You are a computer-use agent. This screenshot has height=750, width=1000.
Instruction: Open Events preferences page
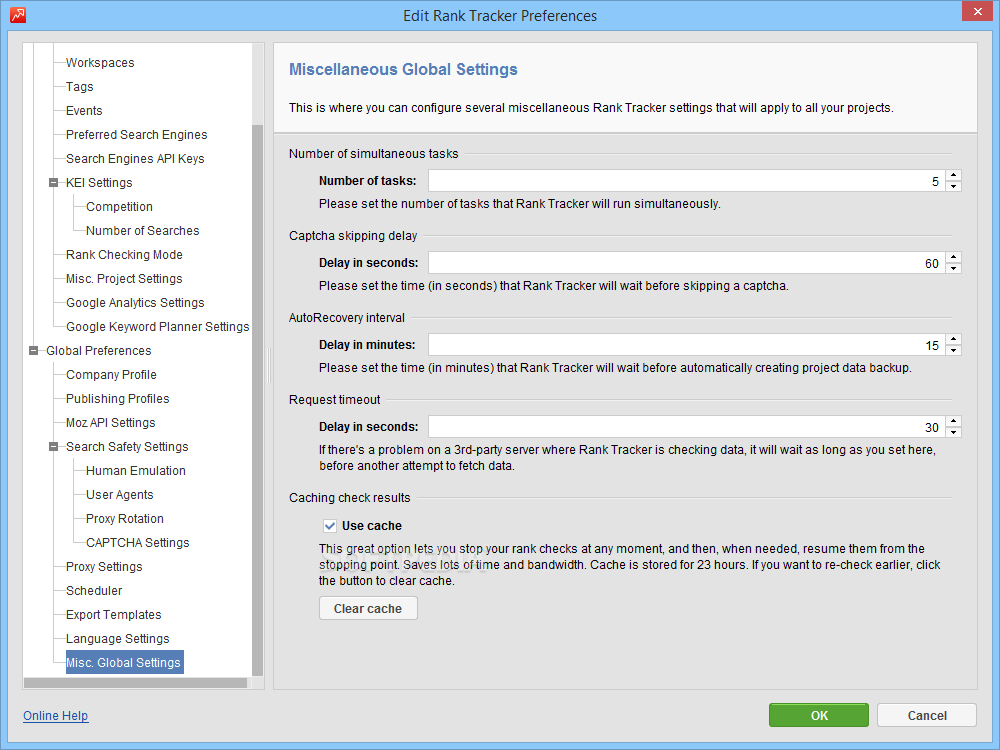pos(84,111)
